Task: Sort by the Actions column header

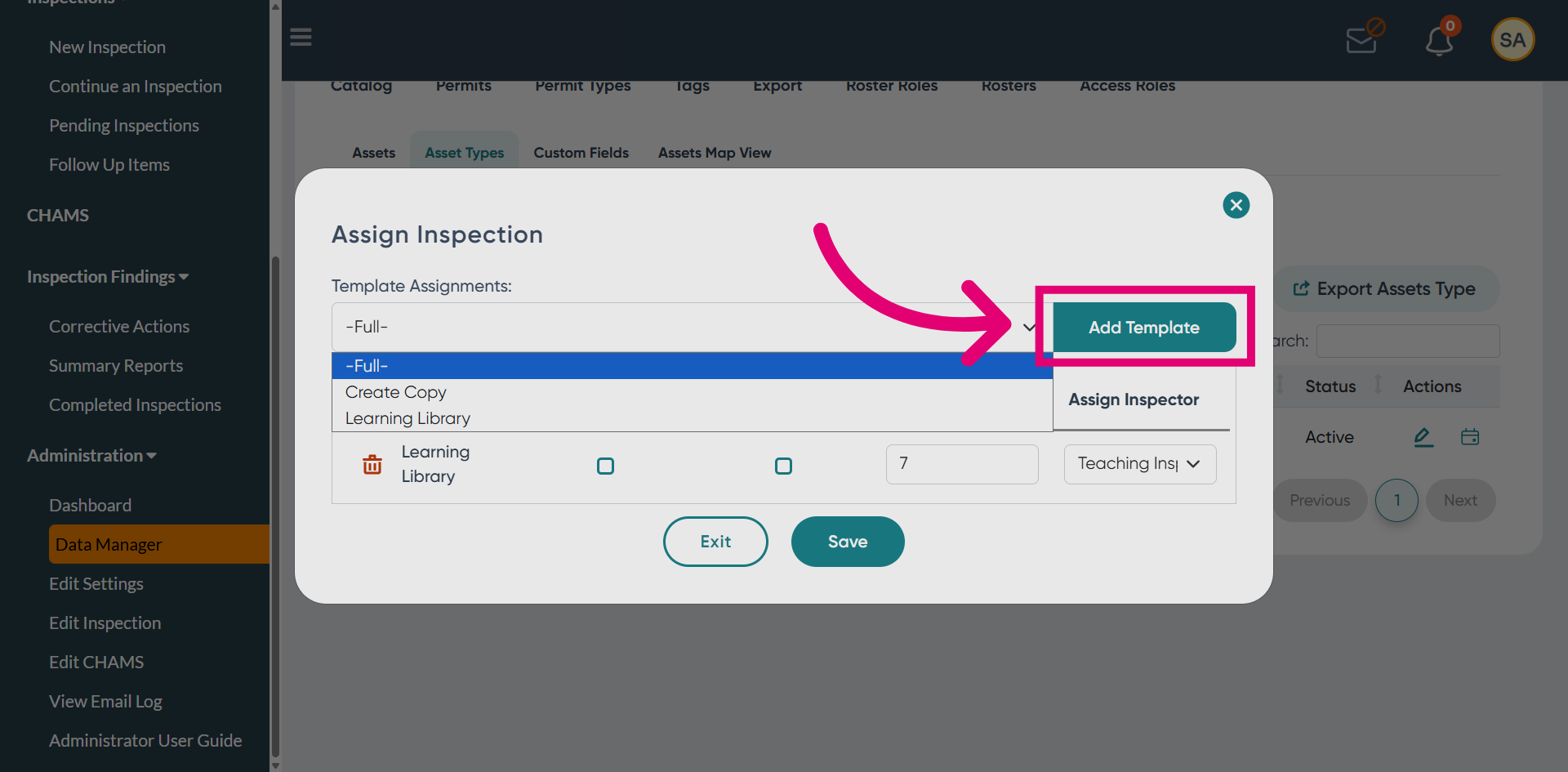Action: pos(1432,386)
